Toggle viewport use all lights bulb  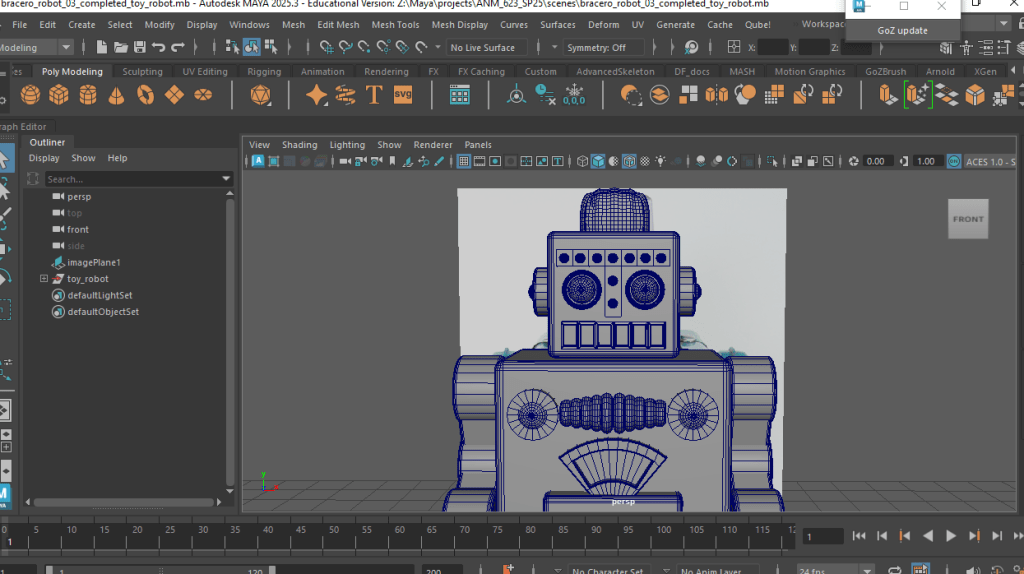659,161
